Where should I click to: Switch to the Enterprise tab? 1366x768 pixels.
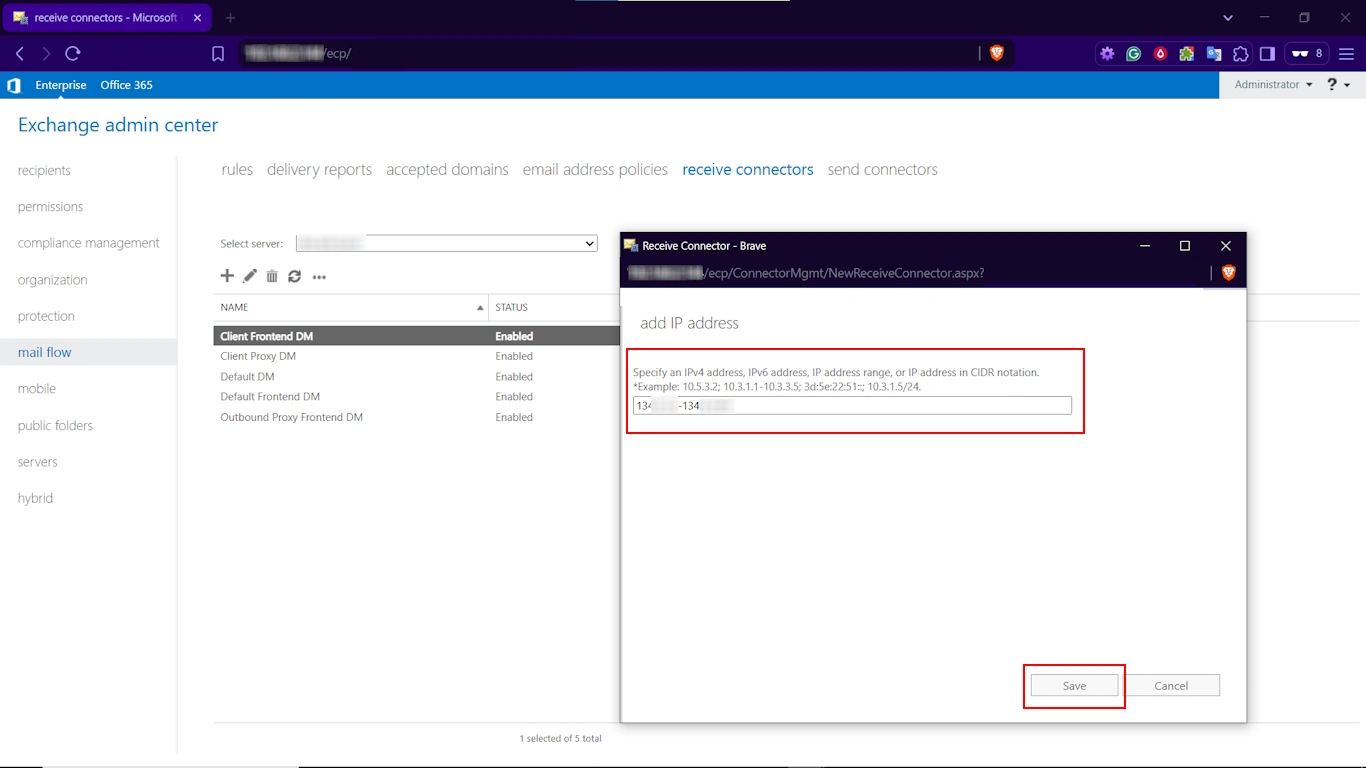point(61,85)
